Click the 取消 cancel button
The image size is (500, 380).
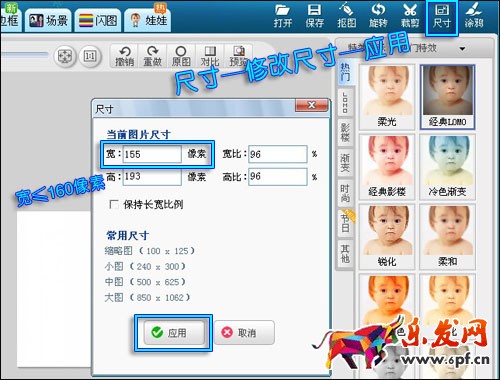tap(244, 333)
